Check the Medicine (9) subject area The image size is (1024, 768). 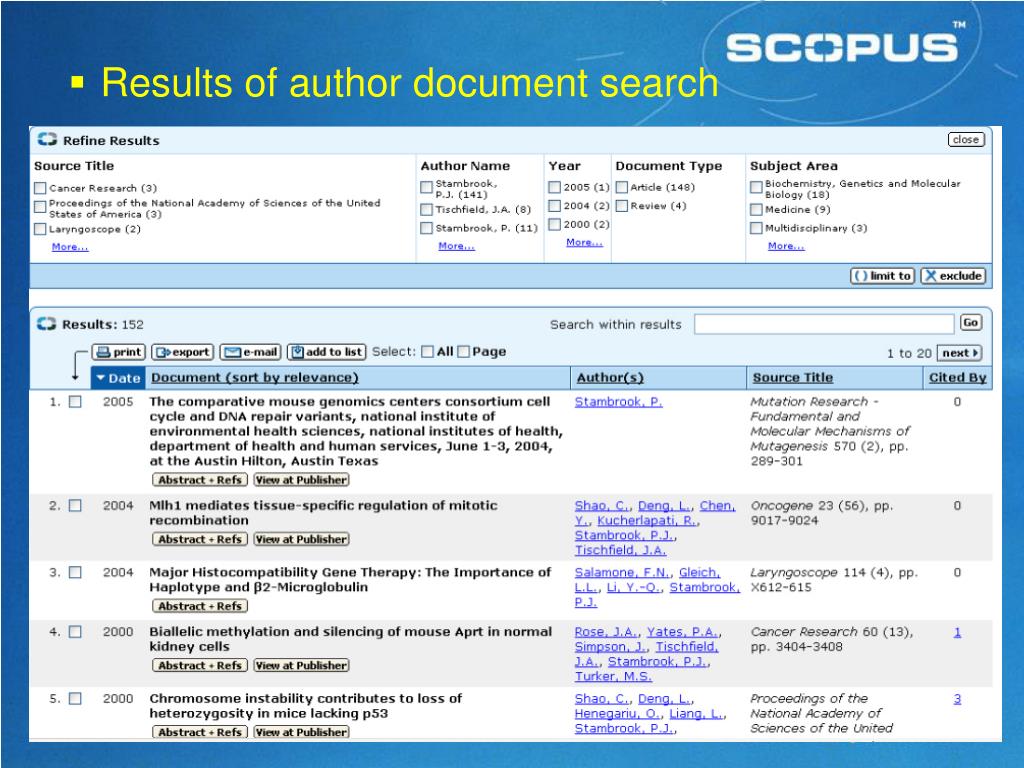(756, 210)
